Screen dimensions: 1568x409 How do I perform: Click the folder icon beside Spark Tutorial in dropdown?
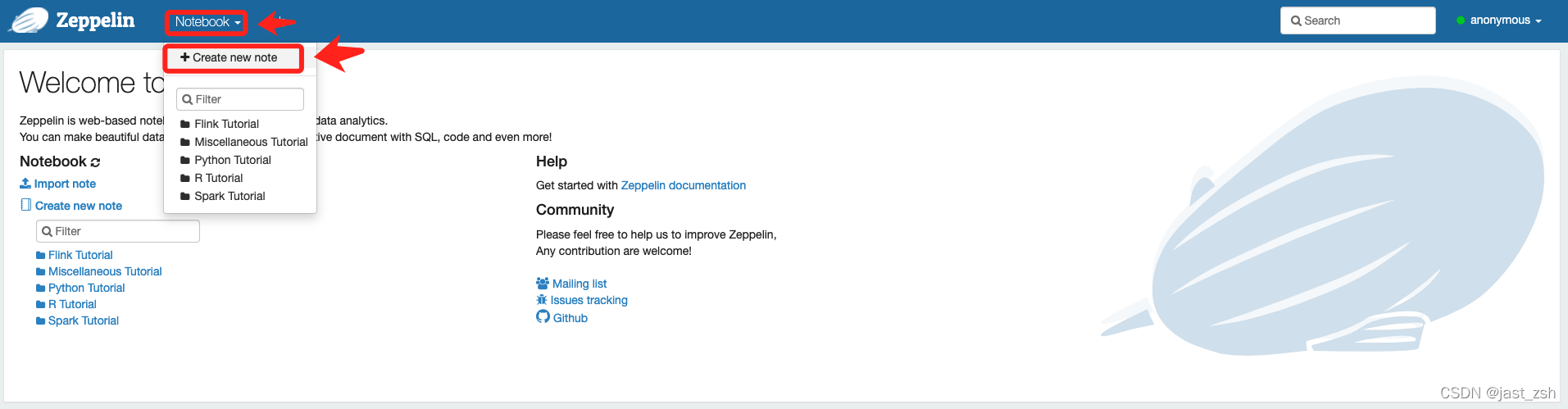tap(185, 197)
